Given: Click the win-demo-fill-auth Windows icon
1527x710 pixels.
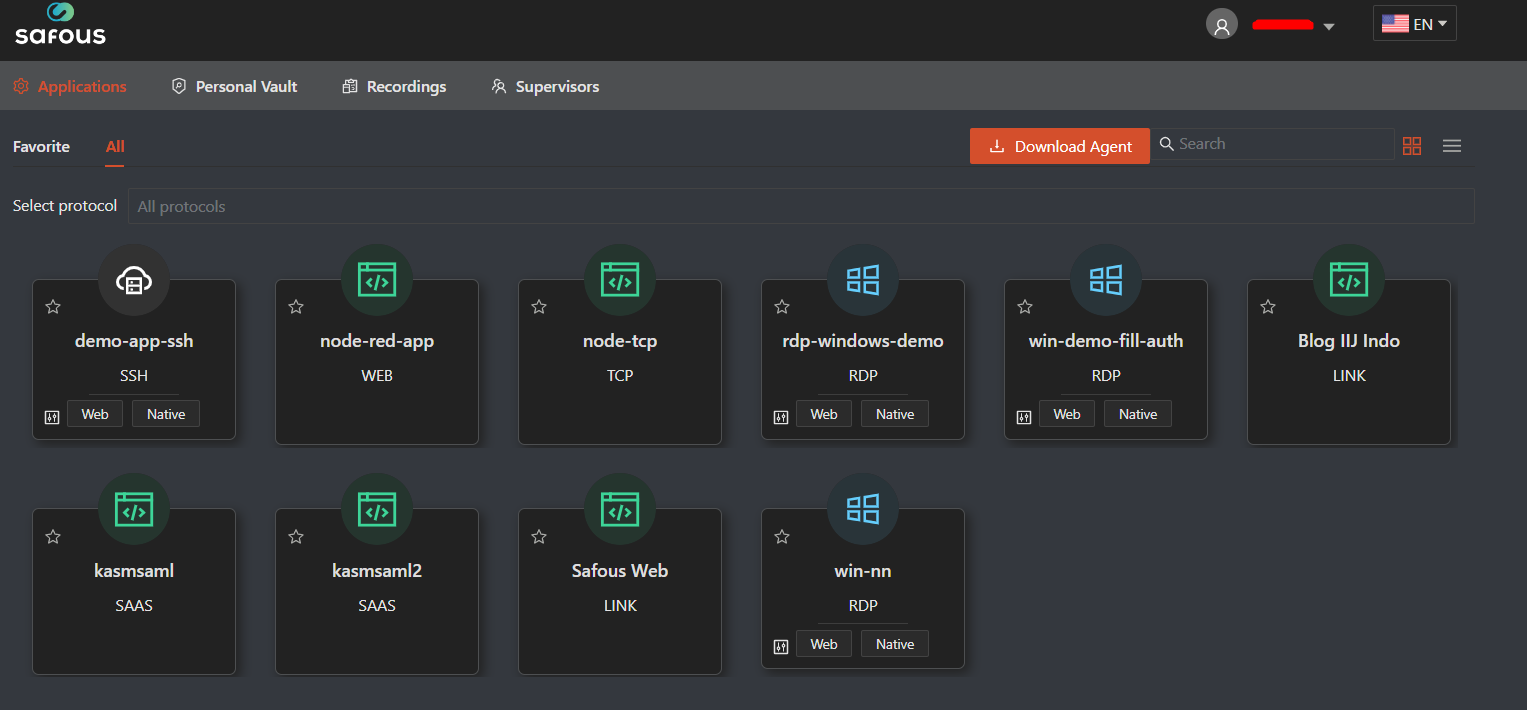Looking at the screenshot, I should (1106, 280).
